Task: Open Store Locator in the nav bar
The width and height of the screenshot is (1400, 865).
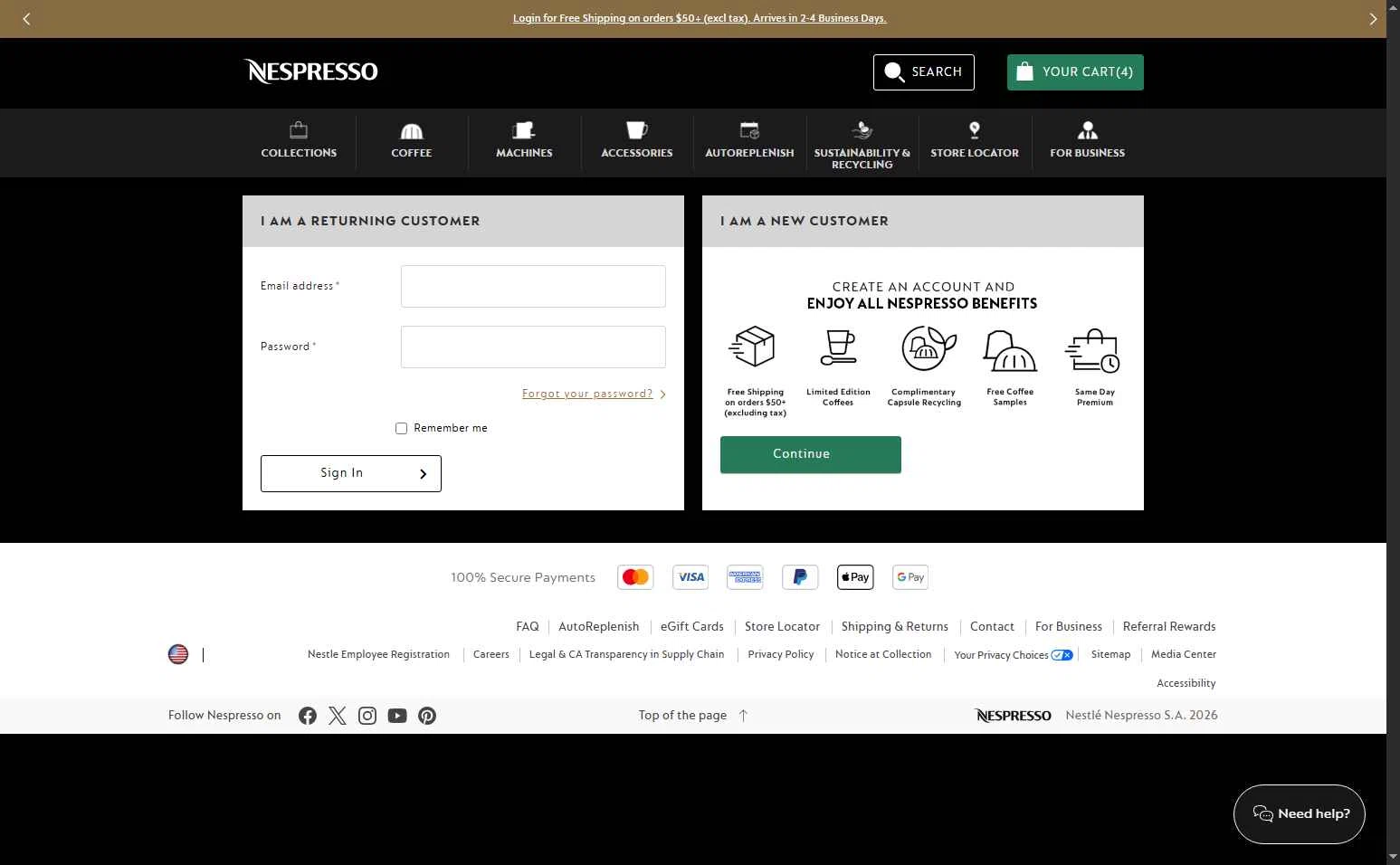Action: tap(975, 141)
